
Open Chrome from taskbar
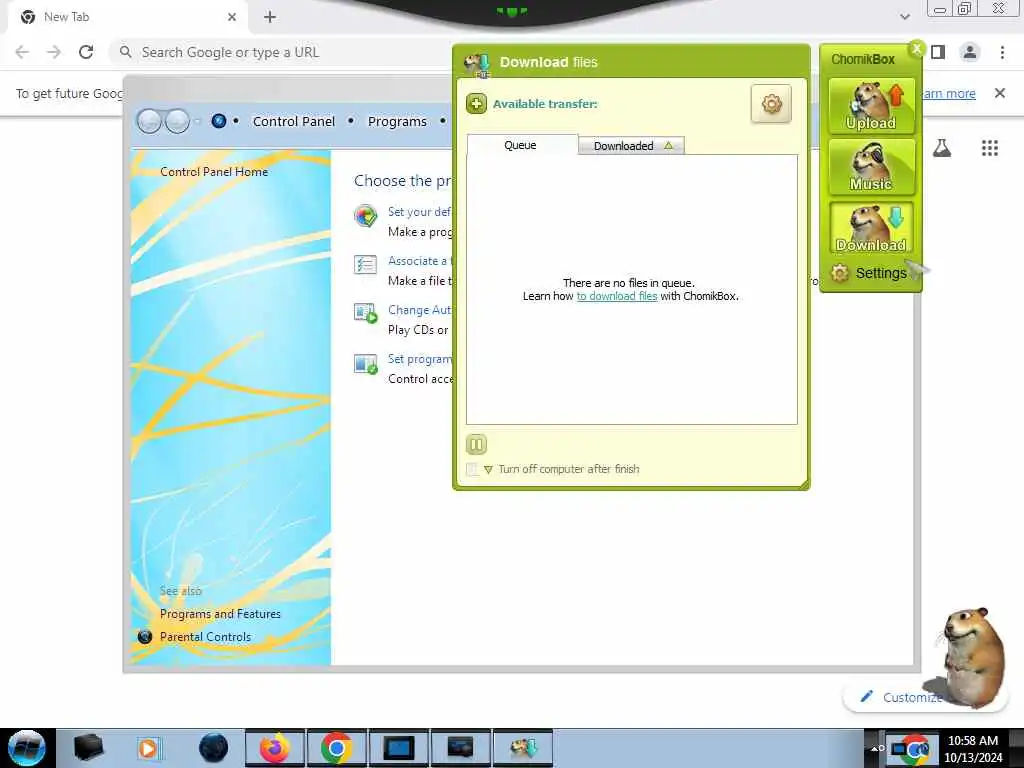(x=336, y=748)
